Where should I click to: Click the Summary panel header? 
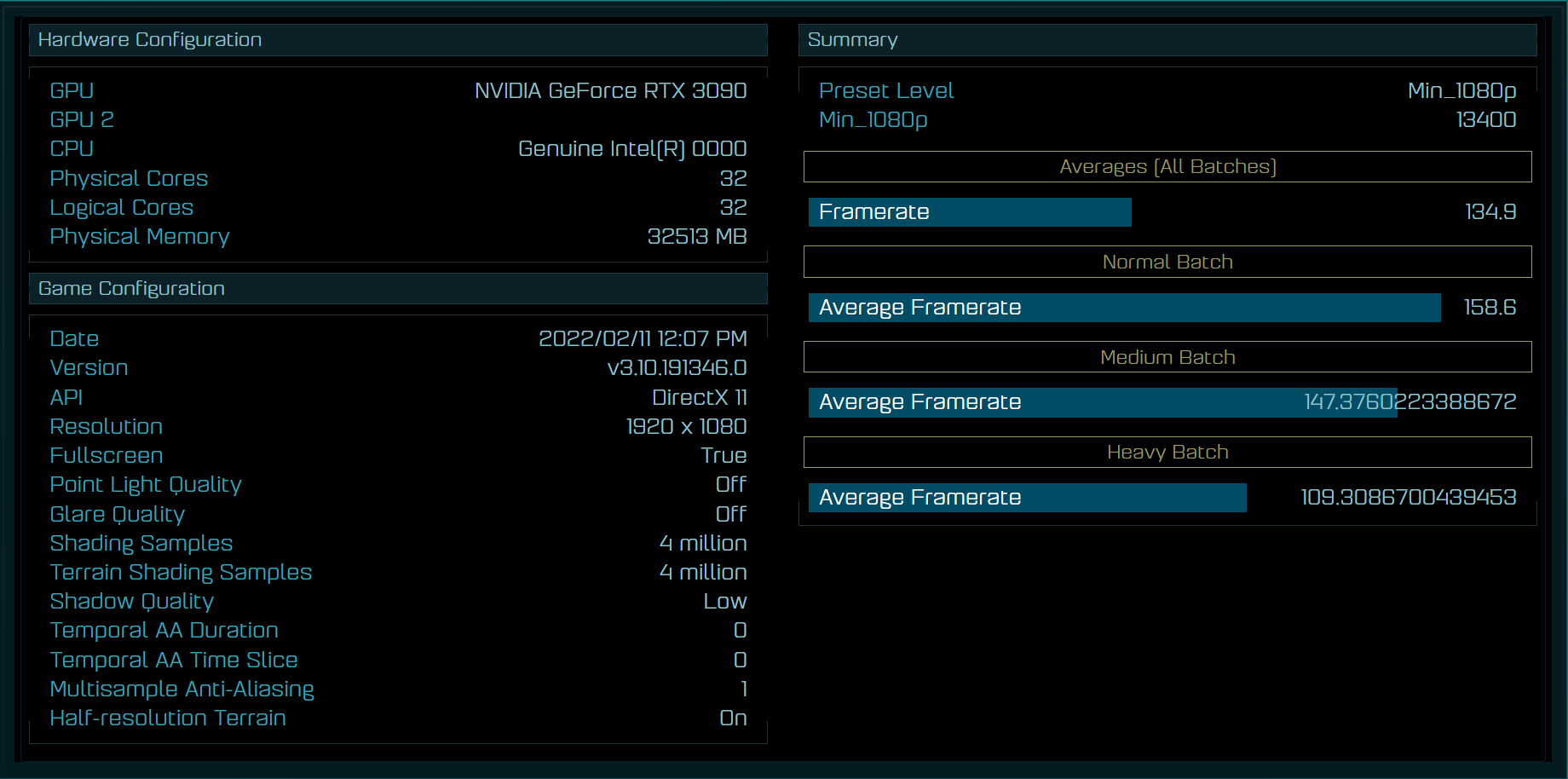(x=852, y=40)
